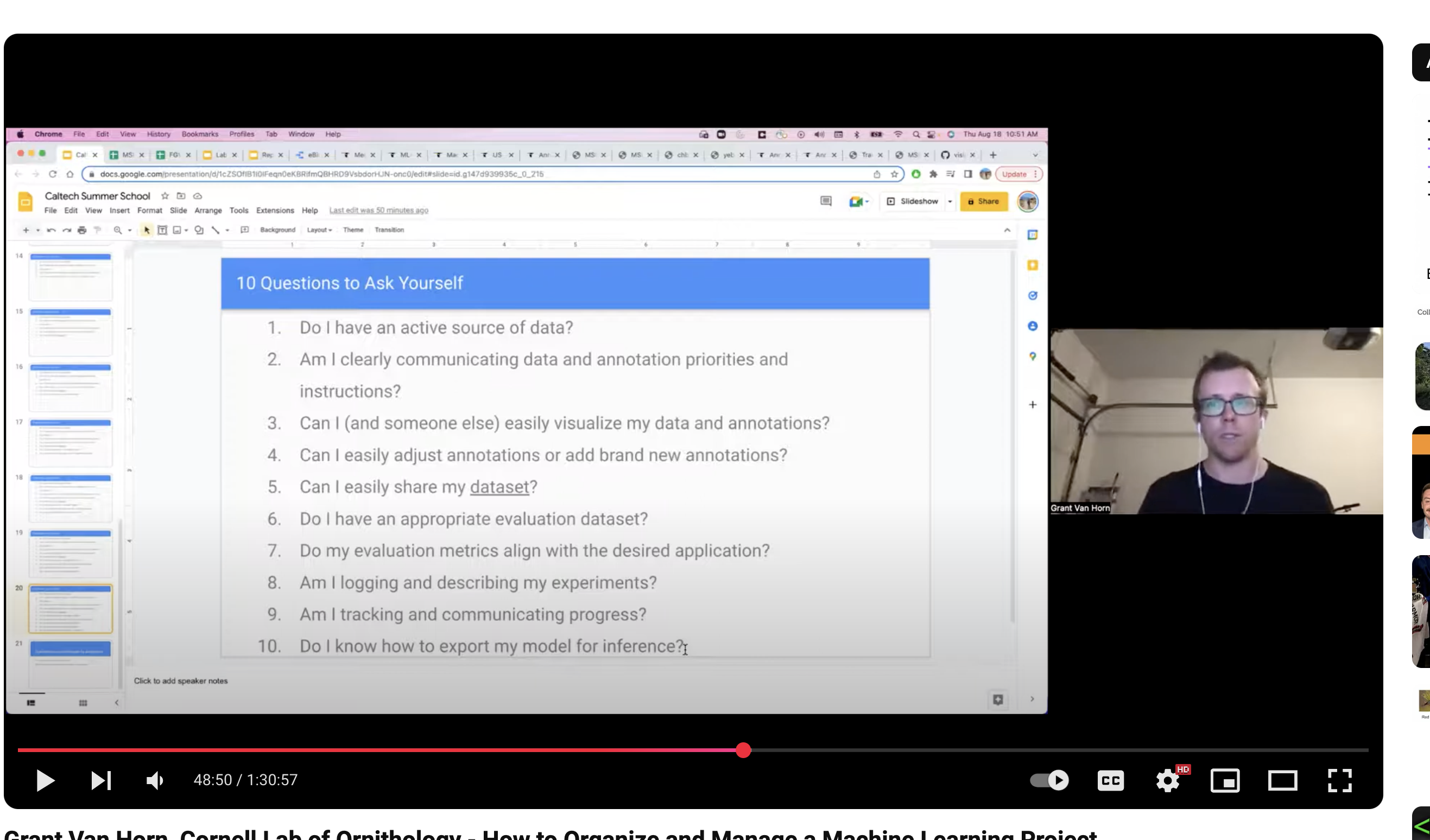Toggle autoplay switch
This screenshot has height=840, width=1430.
(x=1049, y=780)
